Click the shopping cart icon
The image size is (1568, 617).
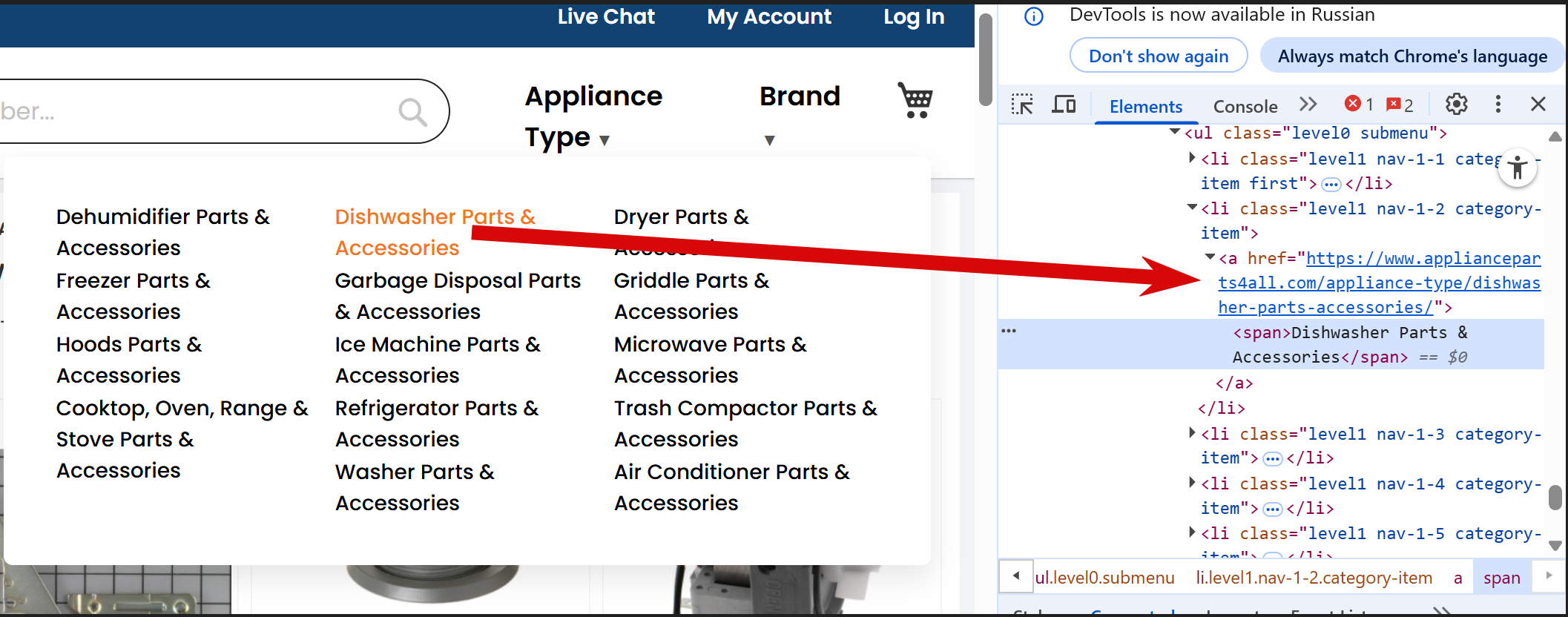915,100
